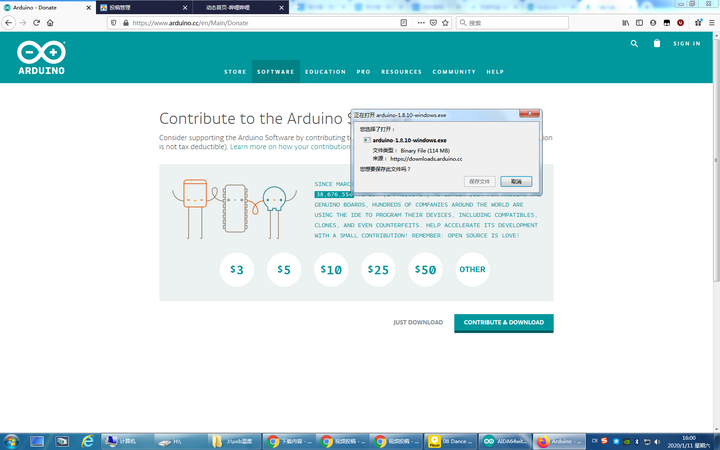Open the PotPlayer 08 Dance taskbar item
The height and width of the screenshot is (450, 720).
coord(450,441)
